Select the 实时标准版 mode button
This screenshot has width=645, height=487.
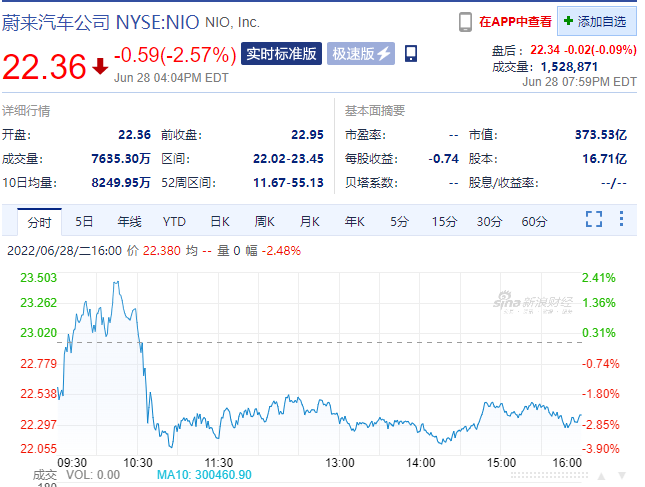[281, 53]
